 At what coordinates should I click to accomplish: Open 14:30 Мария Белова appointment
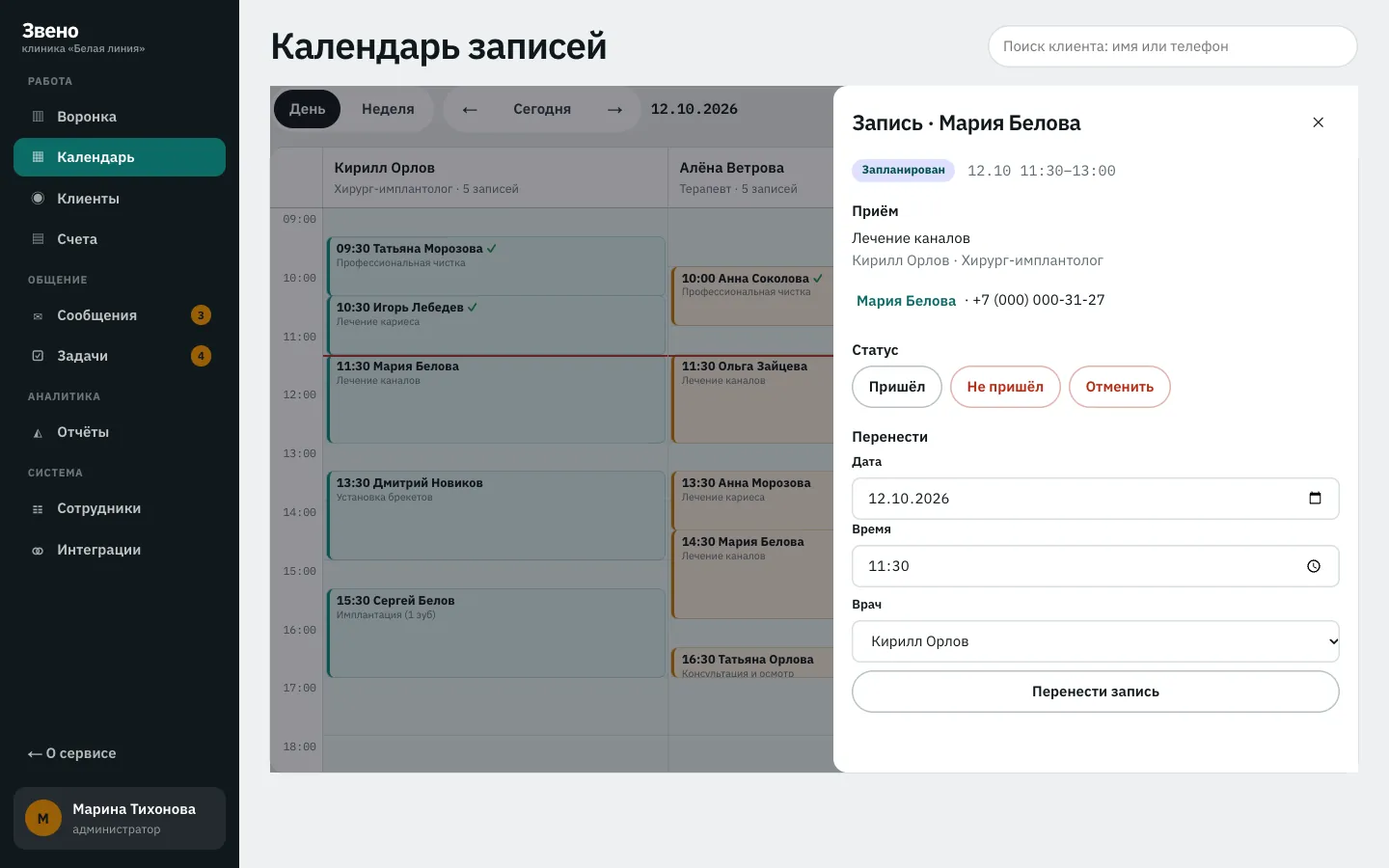[x=752, y=575]
